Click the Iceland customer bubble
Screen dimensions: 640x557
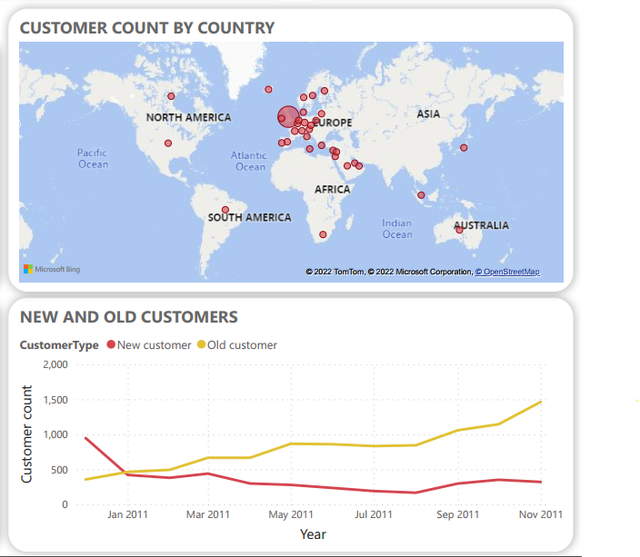coord(268,89)
